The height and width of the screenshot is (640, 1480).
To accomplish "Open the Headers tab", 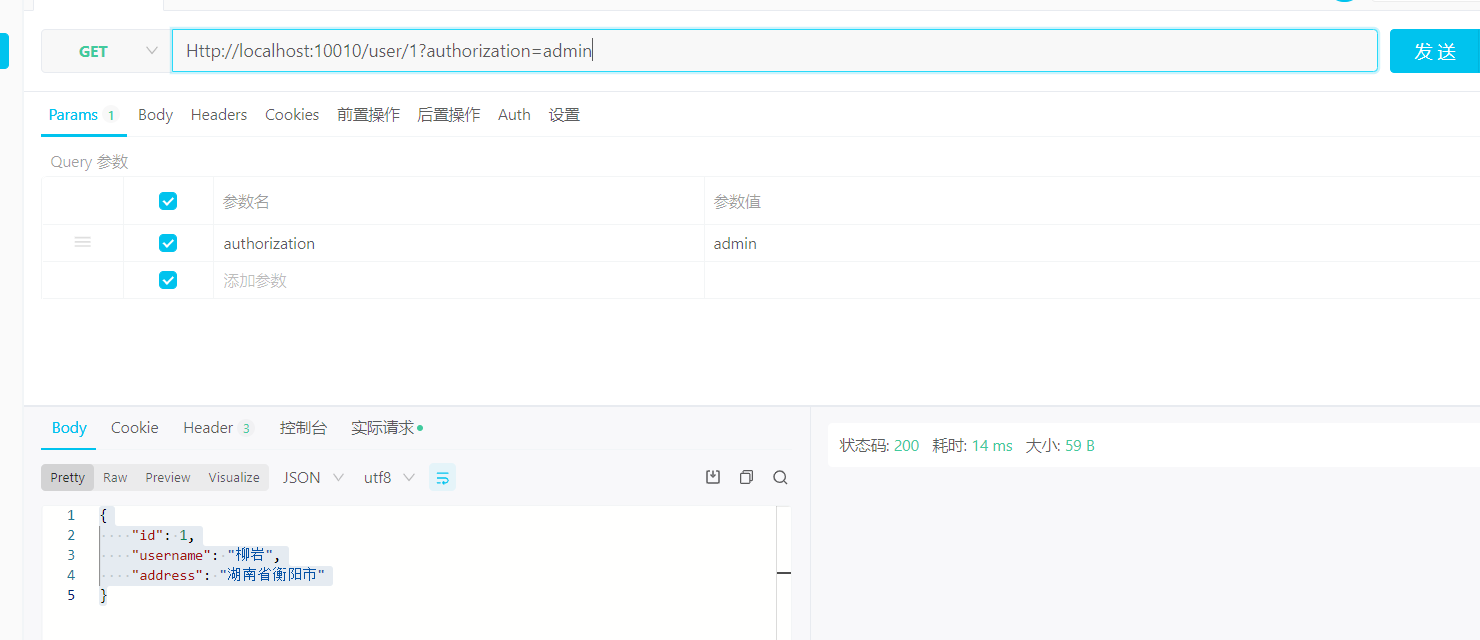I will point(219,115).
